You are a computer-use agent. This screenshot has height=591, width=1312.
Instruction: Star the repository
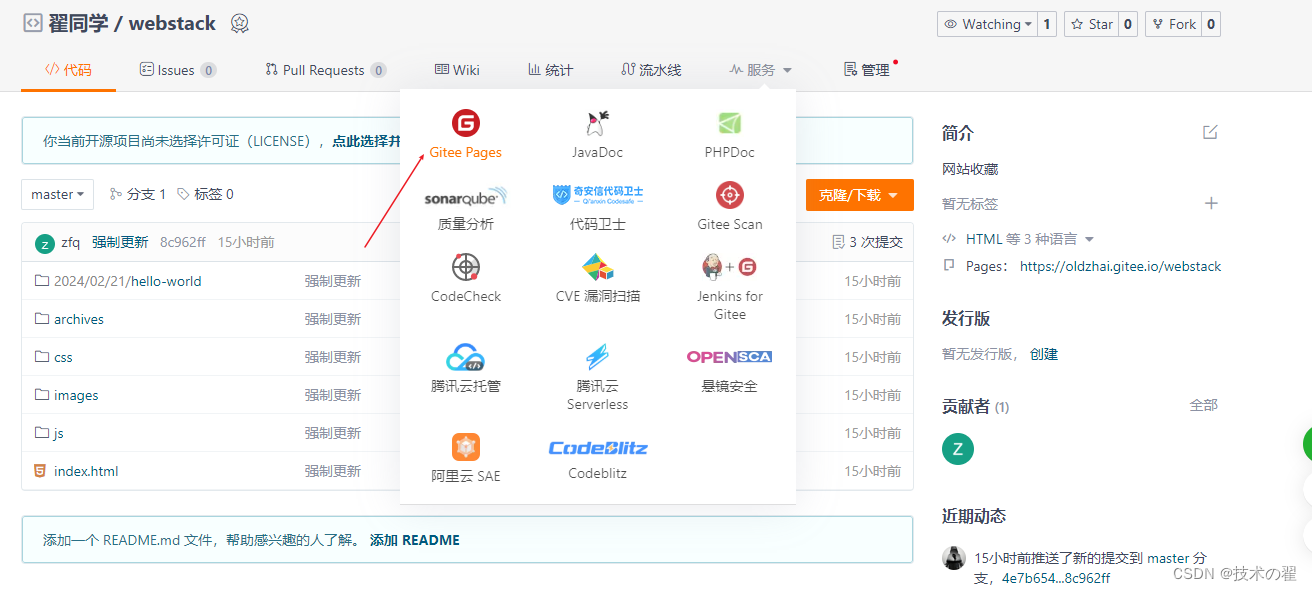[x=1091, y=24]
